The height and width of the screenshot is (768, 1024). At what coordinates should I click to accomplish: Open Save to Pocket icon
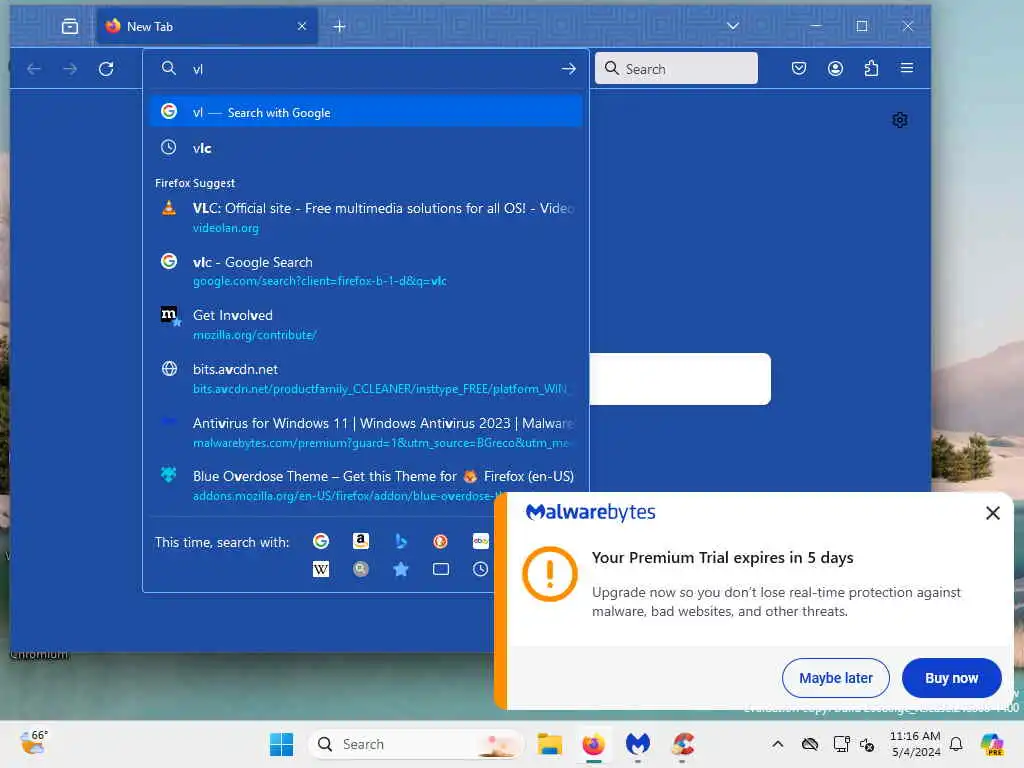[799, 69]
